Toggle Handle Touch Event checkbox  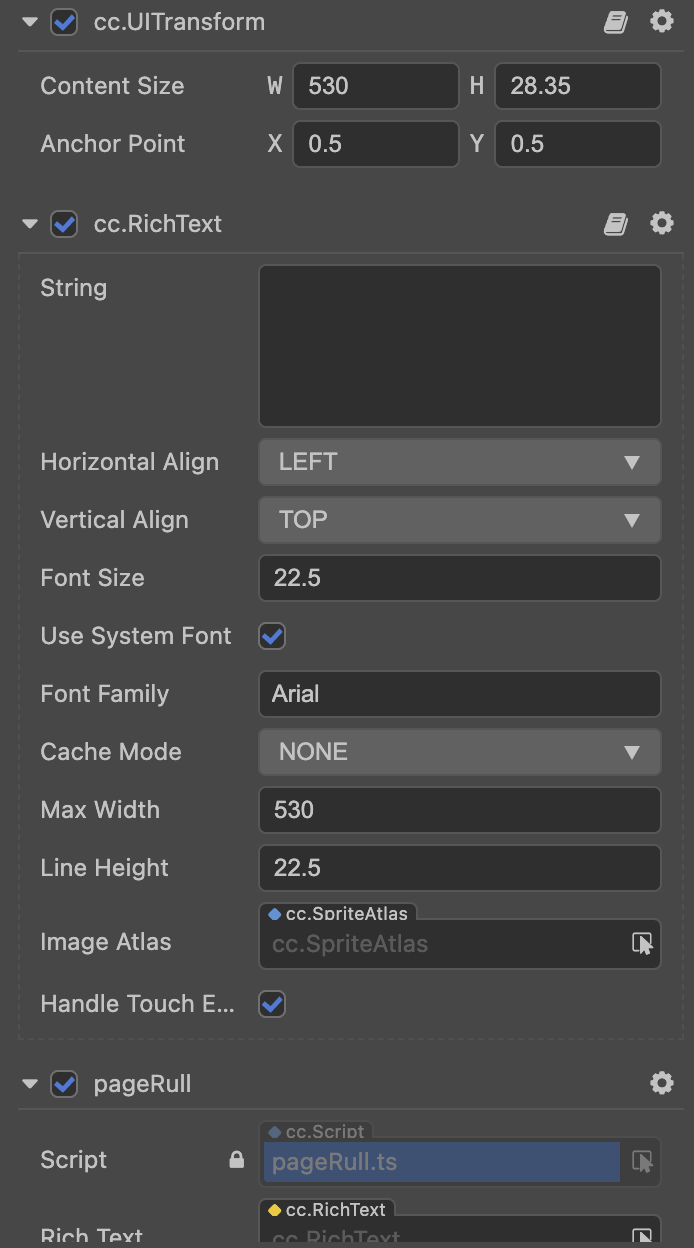click(272, 1004)
